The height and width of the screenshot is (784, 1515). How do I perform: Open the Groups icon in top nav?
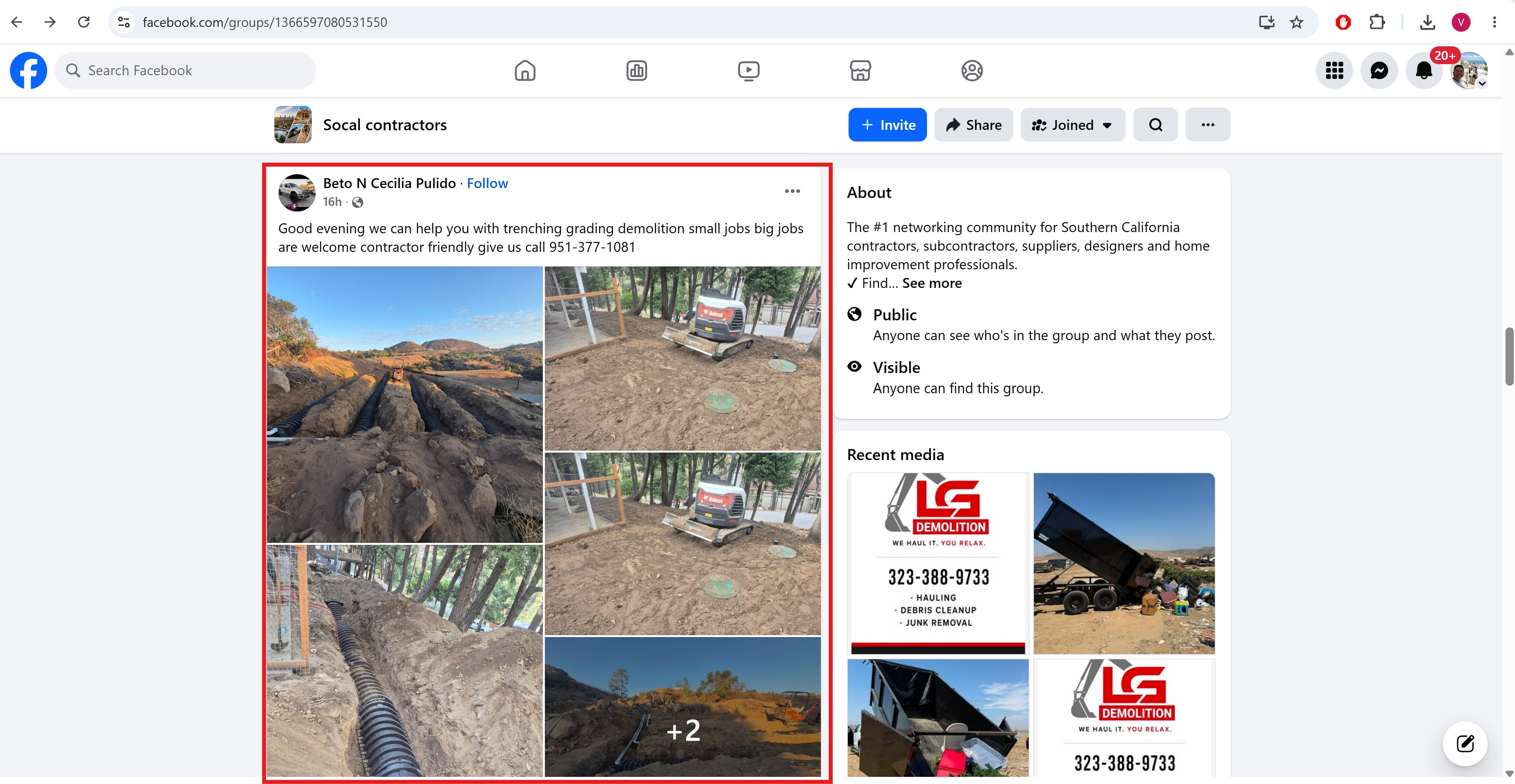(972, 70)
